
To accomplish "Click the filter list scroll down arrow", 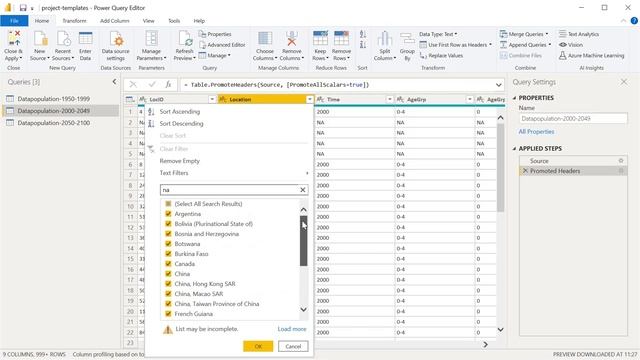I will tap(303, 309).
